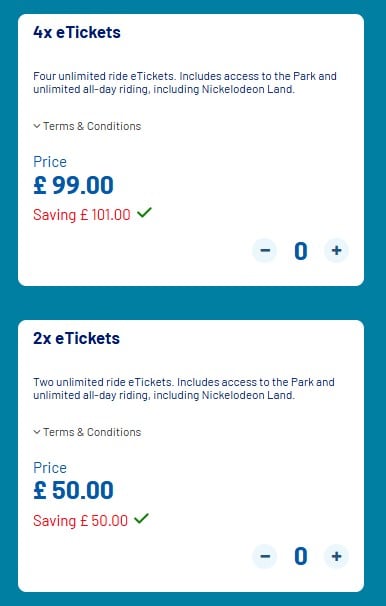This screenshot has width=386, height=606.
Task: Open Terms & Conditions text for 2x eTickets
Action: [92, 432]
